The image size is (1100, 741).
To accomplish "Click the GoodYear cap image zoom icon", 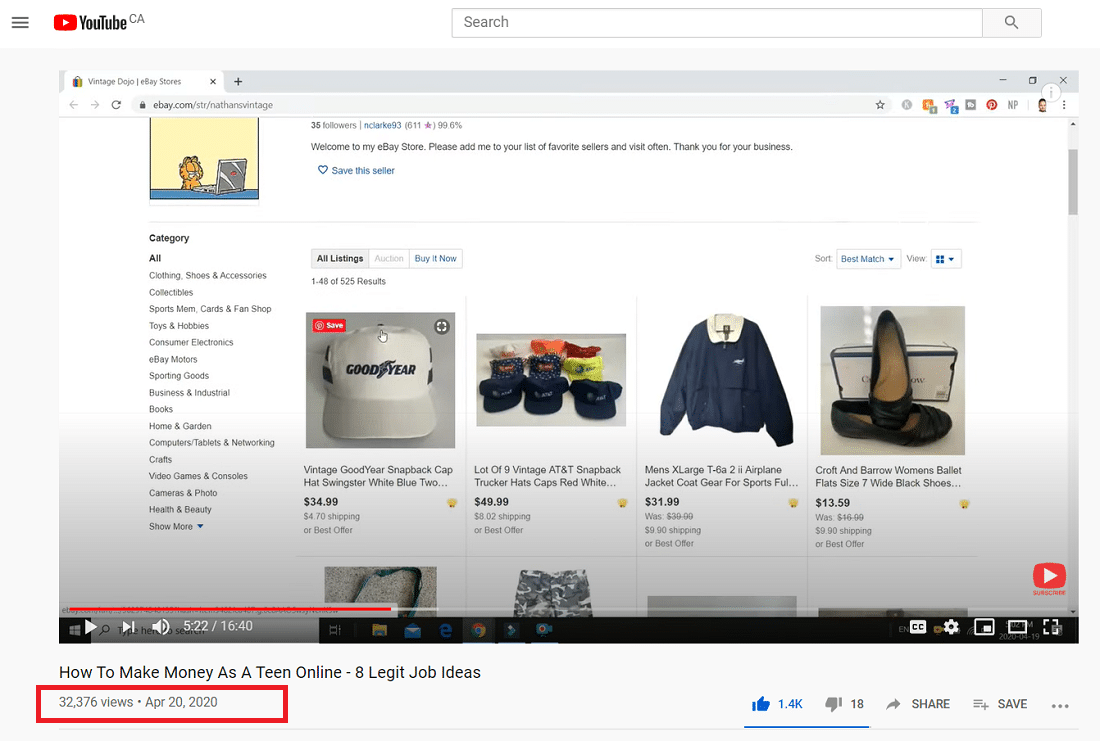I will pyautogui.click(x=441, y=326).
